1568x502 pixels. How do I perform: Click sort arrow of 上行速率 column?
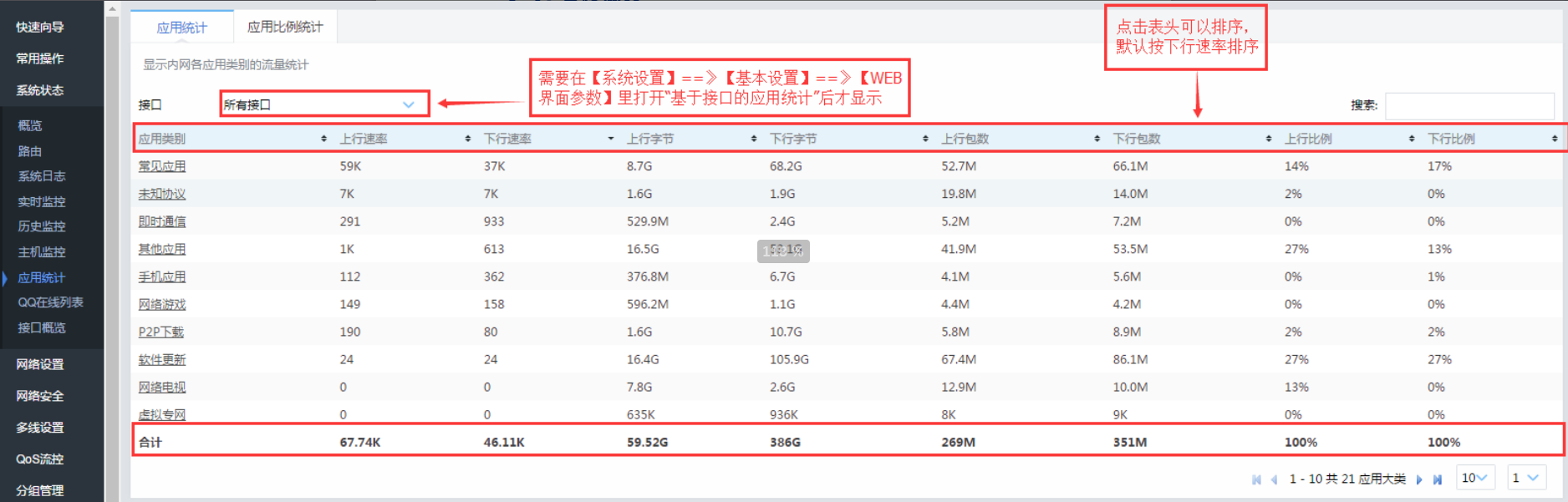point(467,139)
